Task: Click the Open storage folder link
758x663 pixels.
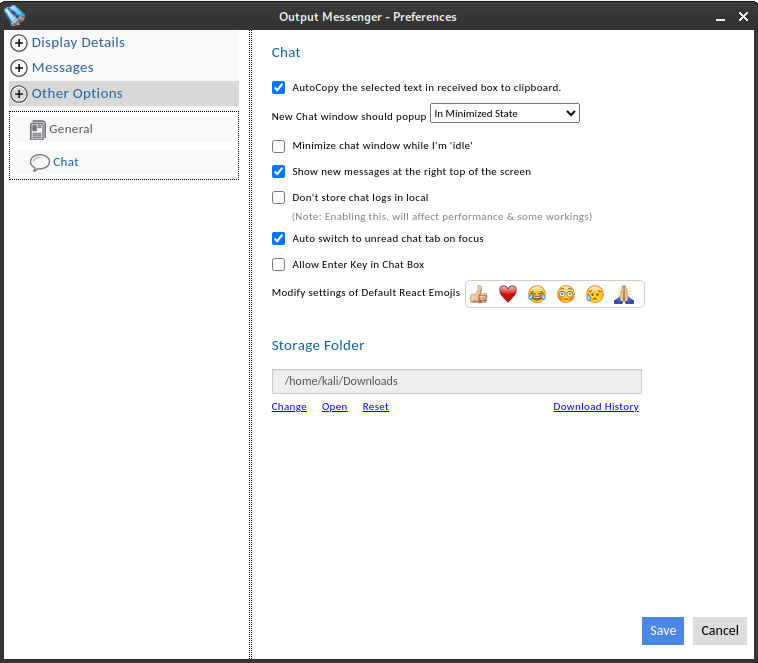Action: (335, 407)
